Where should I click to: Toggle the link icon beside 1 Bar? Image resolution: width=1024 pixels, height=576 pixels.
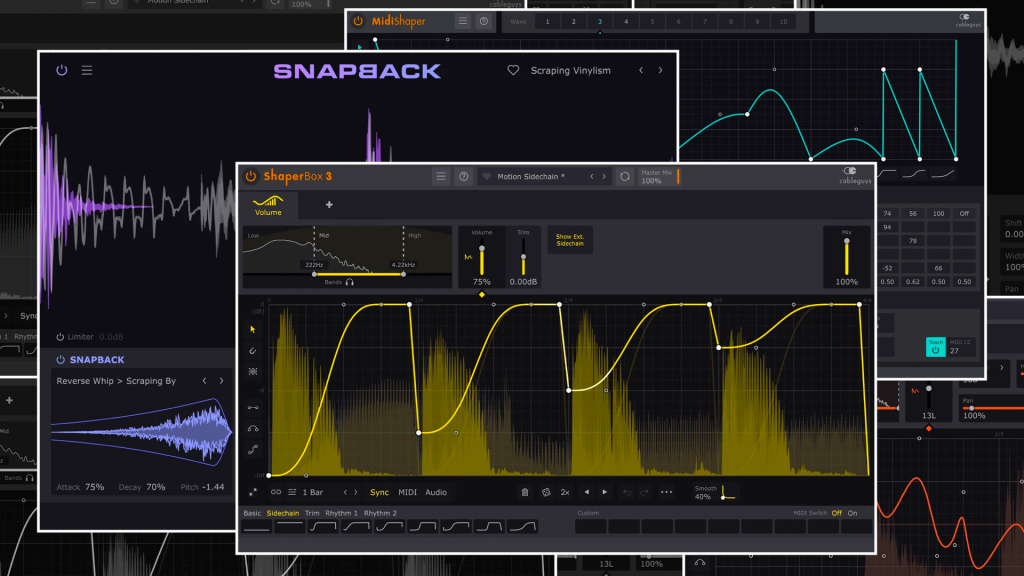coord(276,492)
